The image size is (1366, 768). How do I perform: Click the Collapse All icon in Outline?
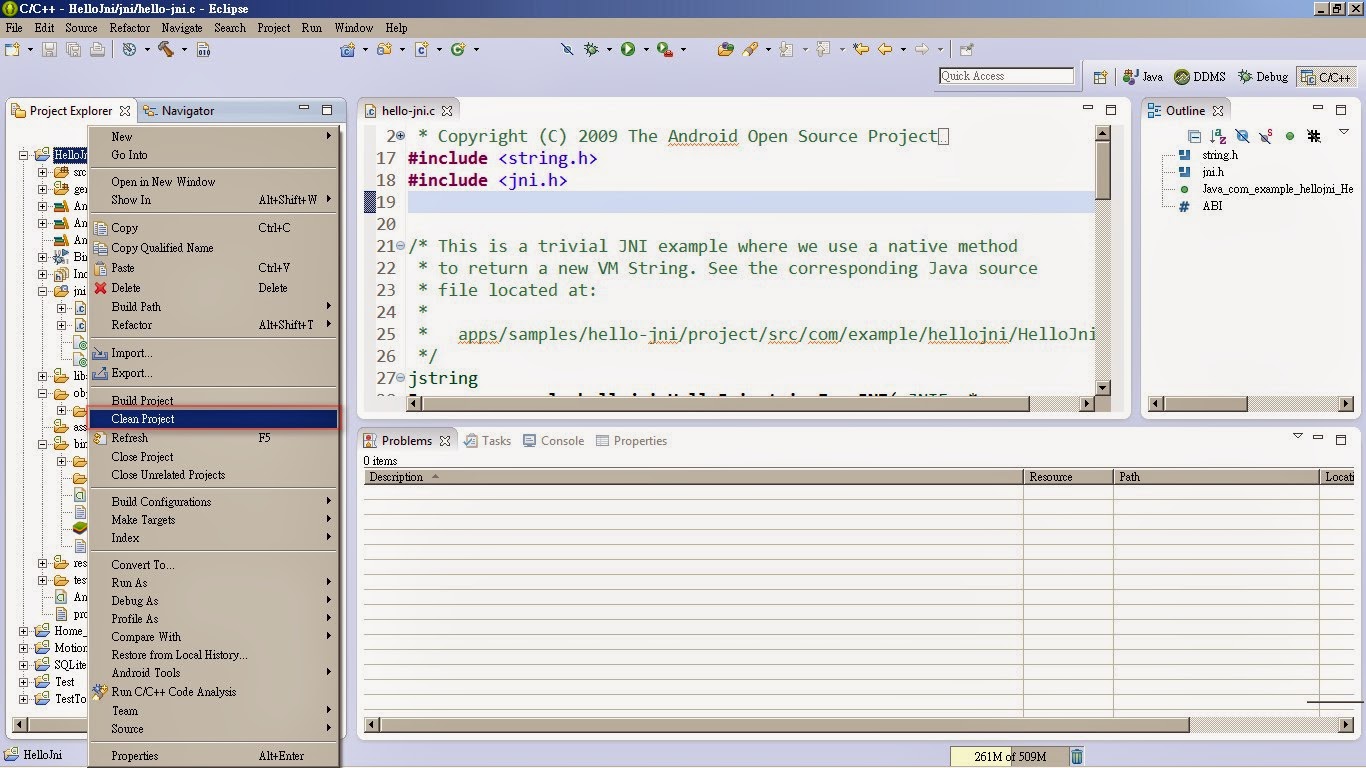(x=1194, y=136)
